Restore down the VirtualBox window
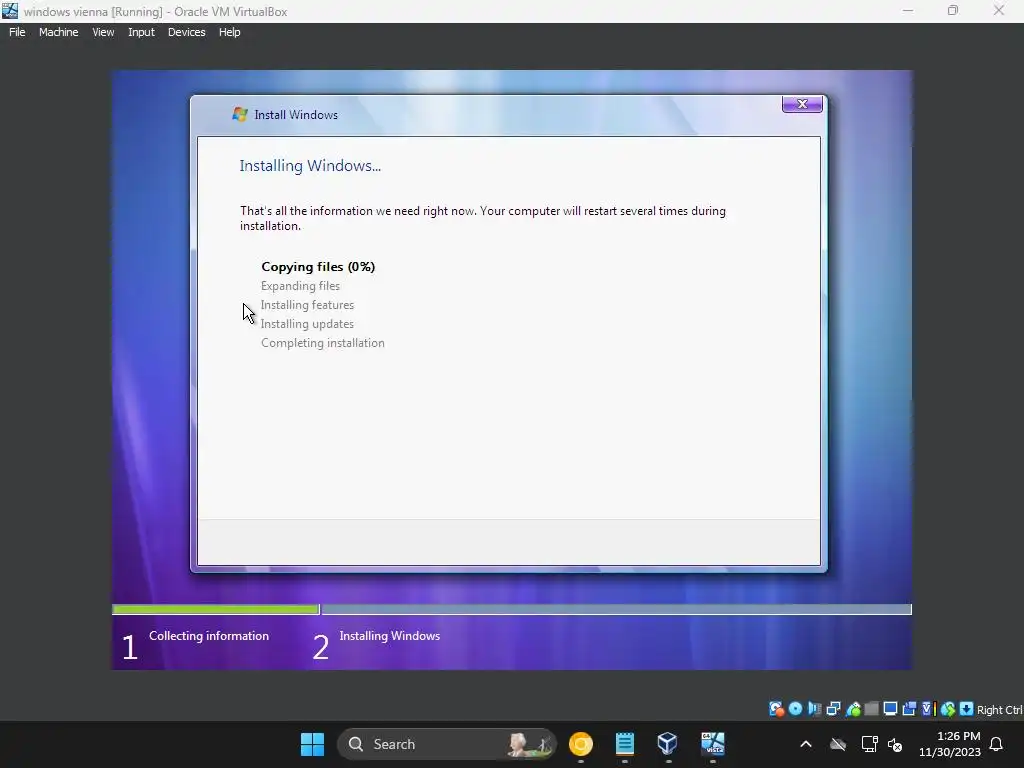Viewport: 1024px width, 768px height. [953, 11]
